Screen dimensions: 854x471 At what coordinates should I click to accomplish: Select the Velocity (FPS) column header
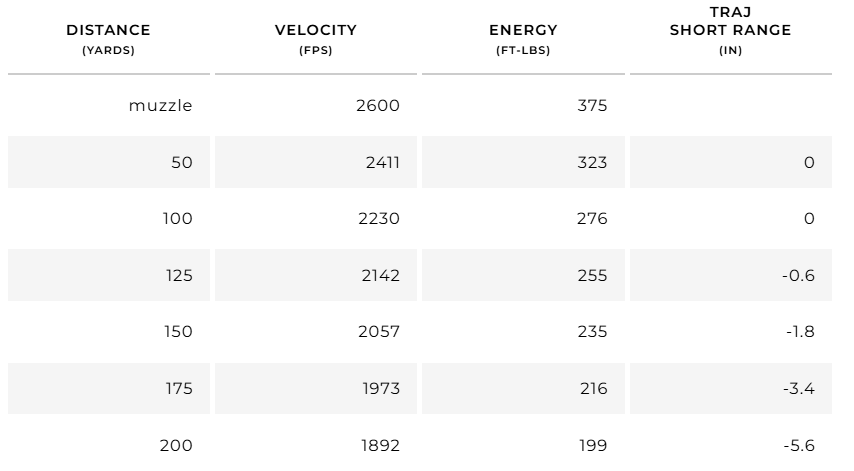click(x=315, y=38)
